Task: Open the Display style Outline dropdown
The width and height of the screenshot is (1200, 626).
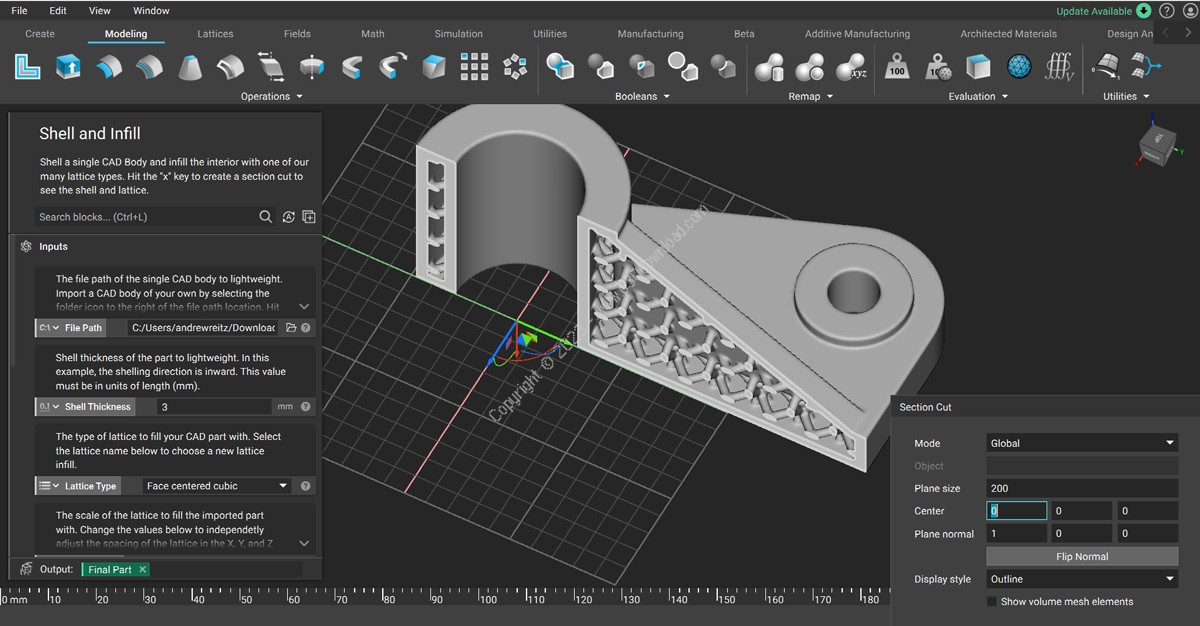Action: 1082,579
